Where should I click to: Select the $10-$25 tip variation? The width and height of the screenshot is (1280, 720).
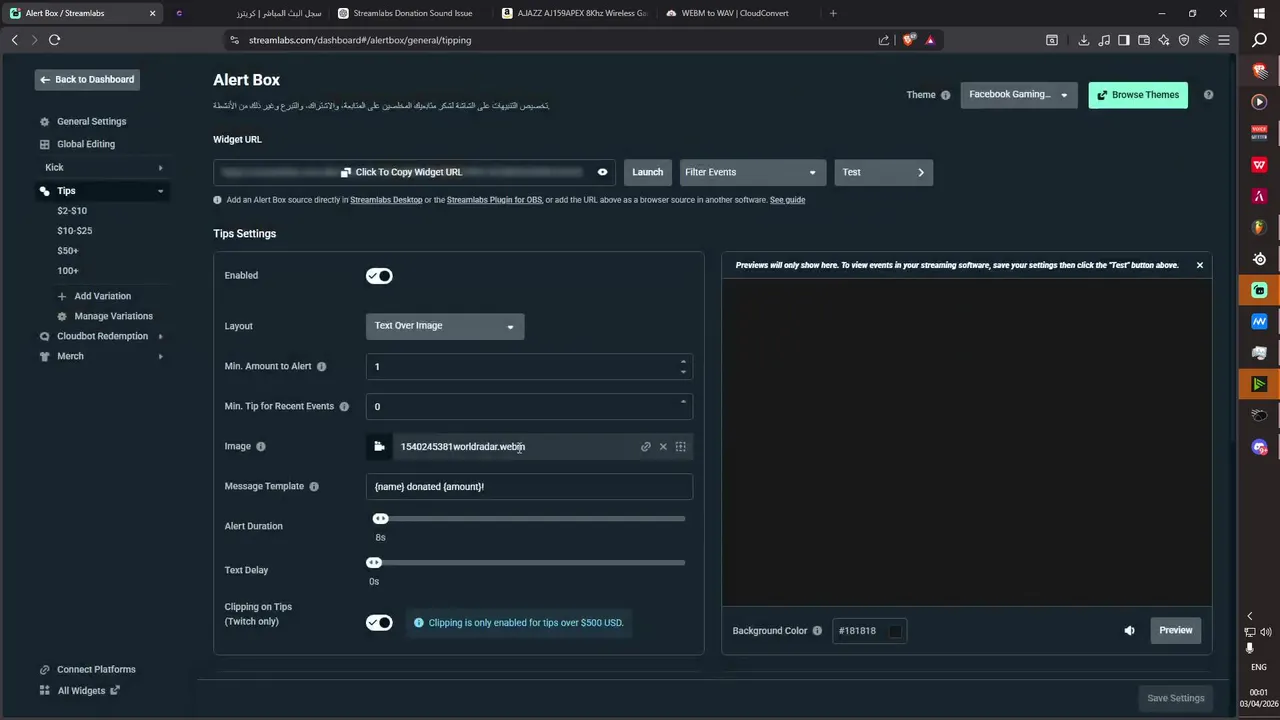click(74, 231)
